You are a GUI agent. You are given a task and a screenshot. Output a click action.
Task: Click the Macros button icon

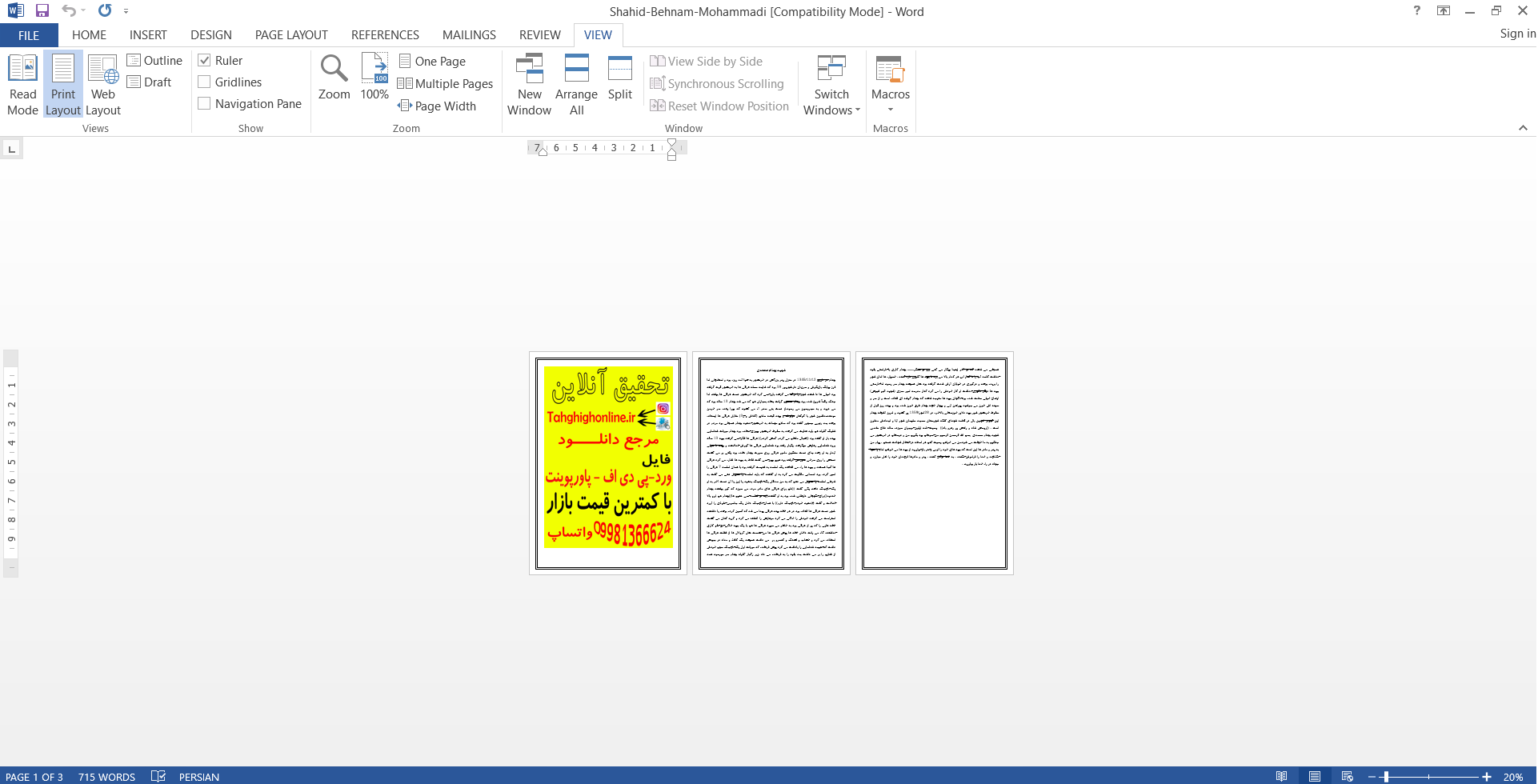click(x=890, y=70)
